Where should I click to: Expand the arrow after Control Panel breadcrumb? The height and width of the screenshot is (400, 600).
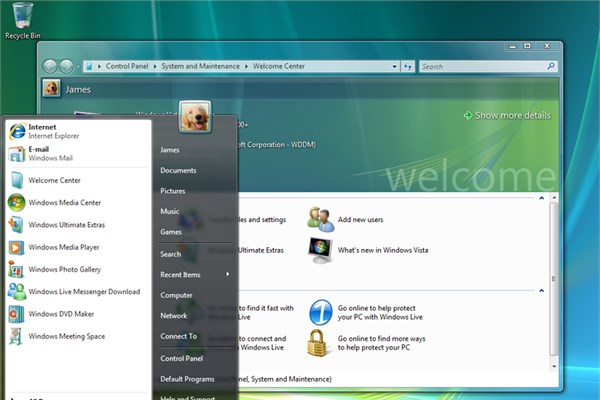tap(155, 67)
